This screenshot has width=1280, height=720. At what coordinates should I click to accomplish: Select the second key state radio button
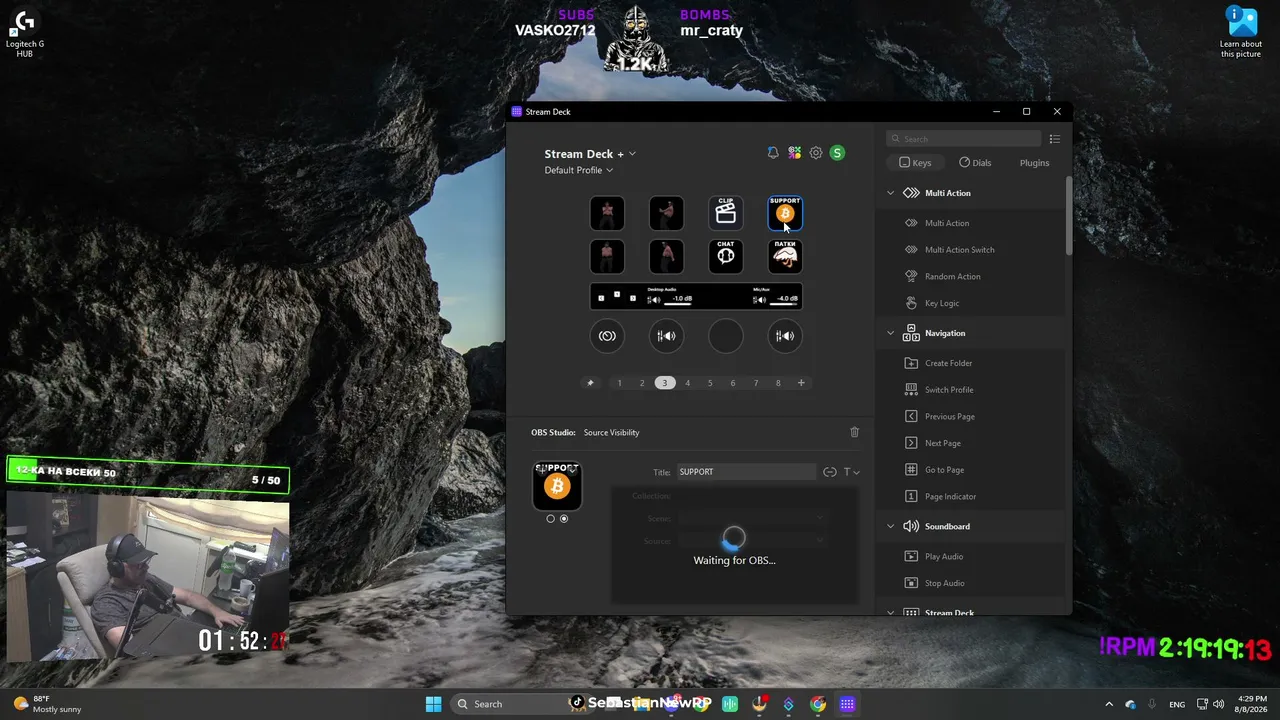pyautogui.click(x=564, y=518)
